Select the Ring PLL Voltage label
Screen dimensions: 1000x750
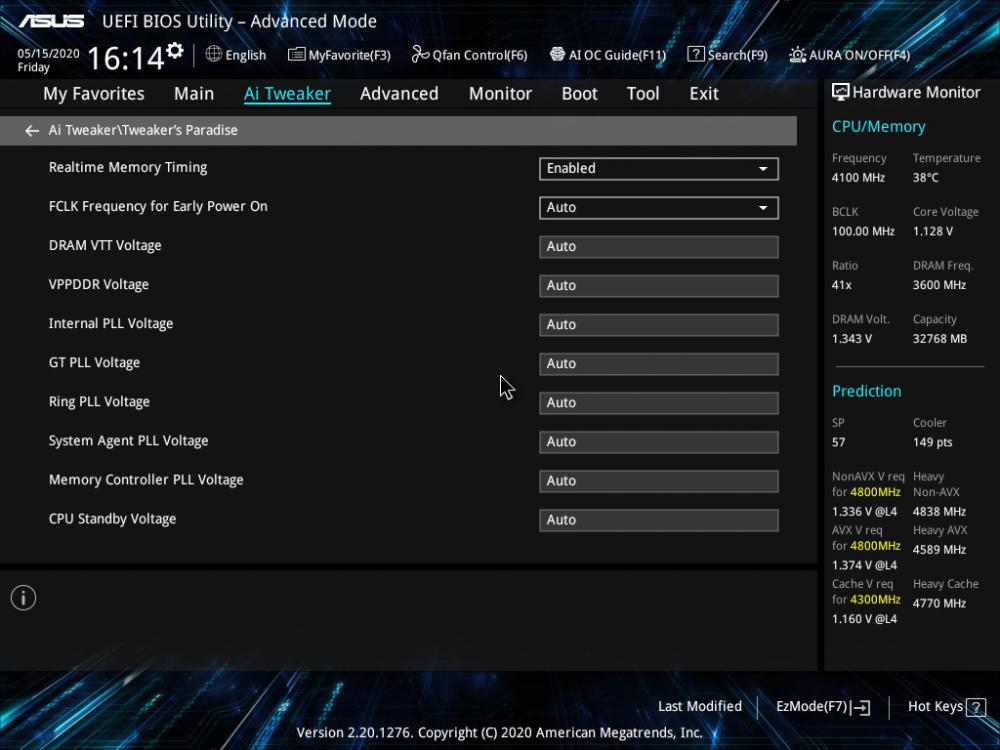[99, 402]
